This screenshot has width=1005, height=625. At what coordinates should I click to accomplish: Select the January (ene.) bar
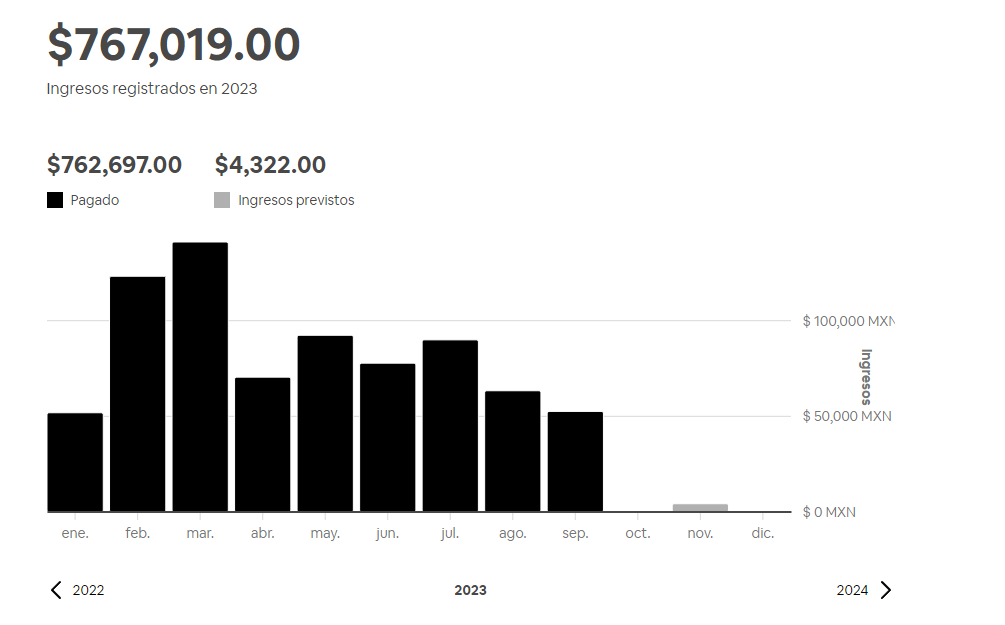(x=75, y=462)
